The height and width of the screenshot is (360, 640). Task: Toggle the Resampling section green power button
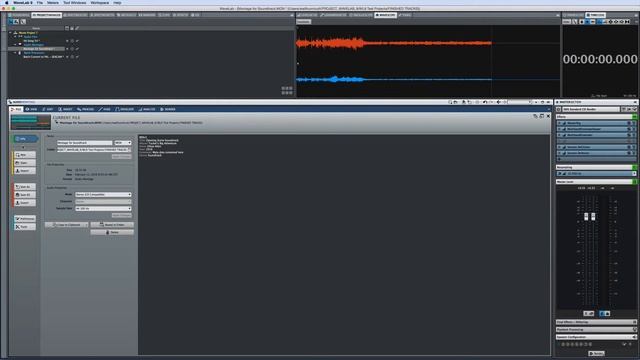pos(635,167)
